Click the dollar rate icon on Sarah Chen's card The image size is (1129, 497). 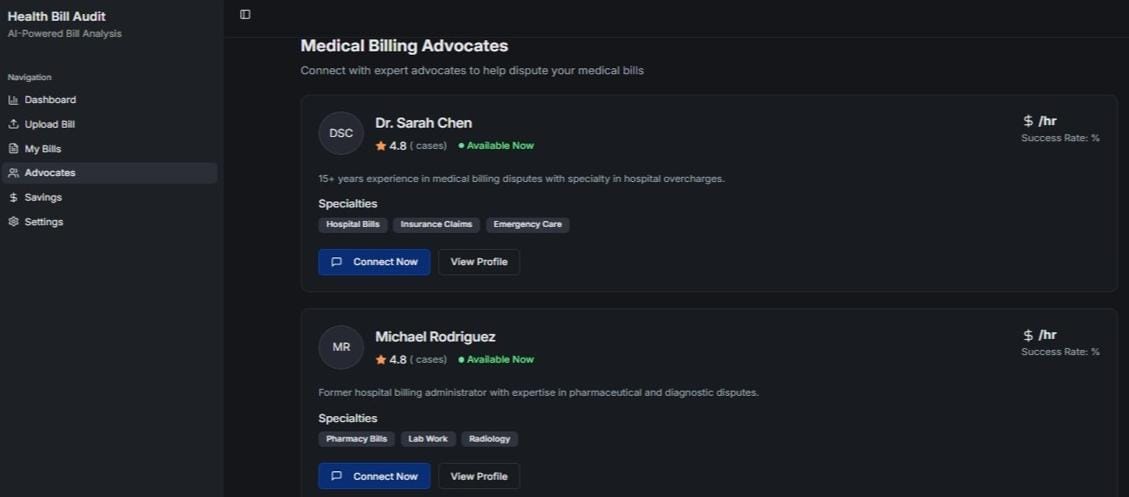coord(1028,121)
